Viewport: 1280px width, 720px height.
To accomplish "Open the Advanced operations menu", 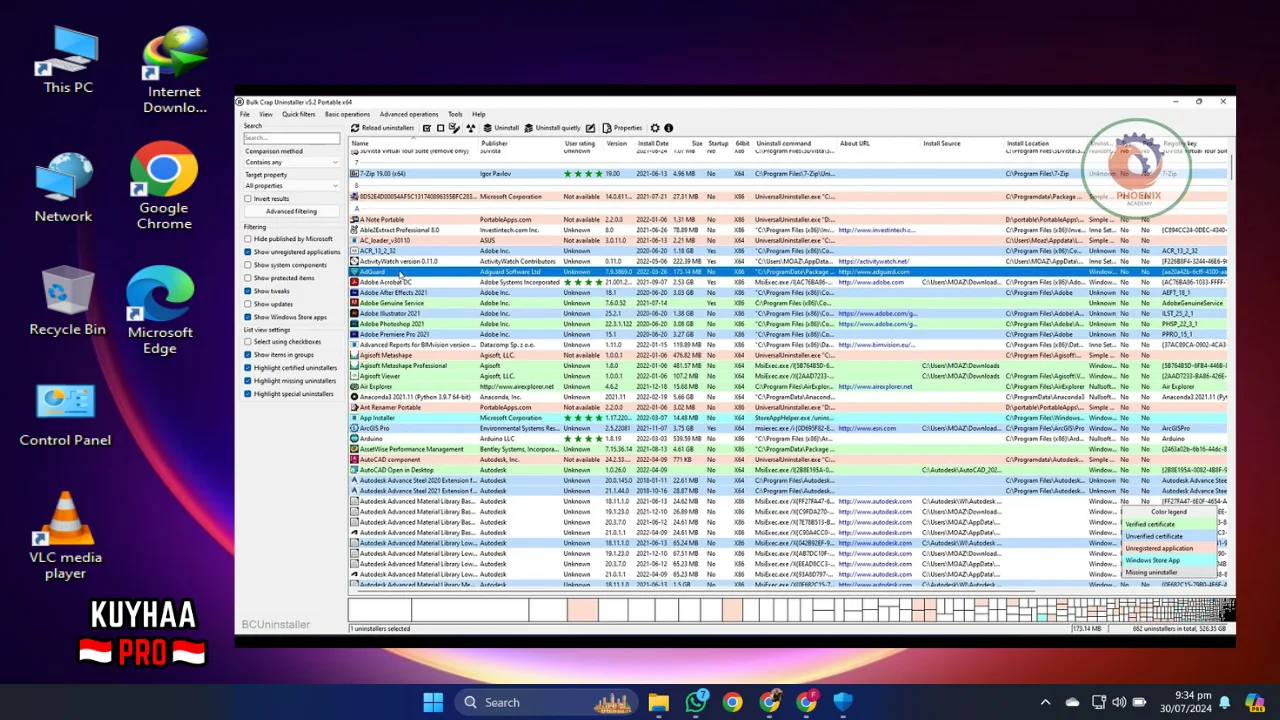I will (x=408, y=114).
